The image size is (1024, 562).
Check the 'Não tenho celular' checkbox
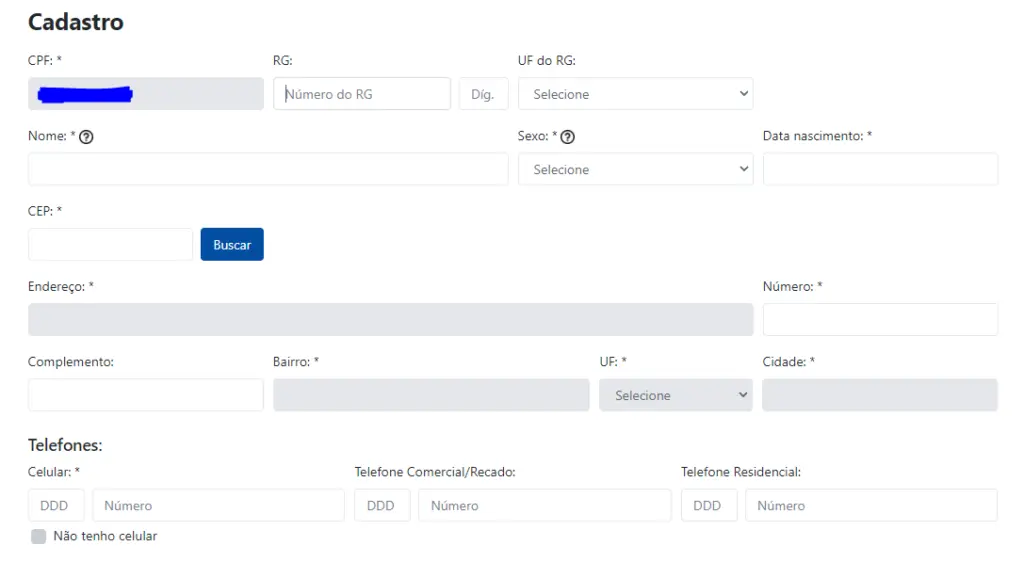pos(39,536)
